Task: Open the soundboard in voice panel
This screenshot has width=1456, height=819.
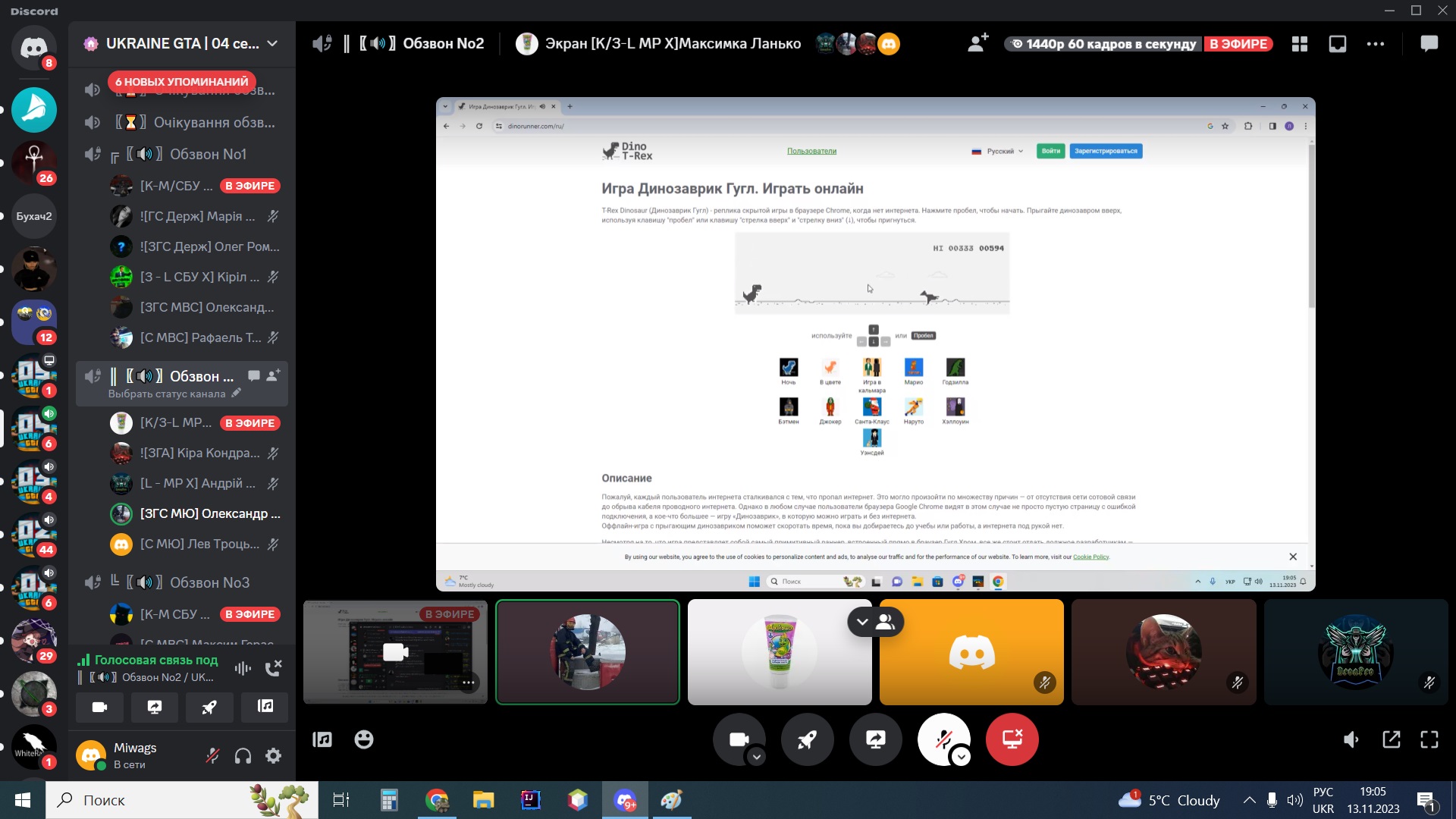Action: click(265, 708)
